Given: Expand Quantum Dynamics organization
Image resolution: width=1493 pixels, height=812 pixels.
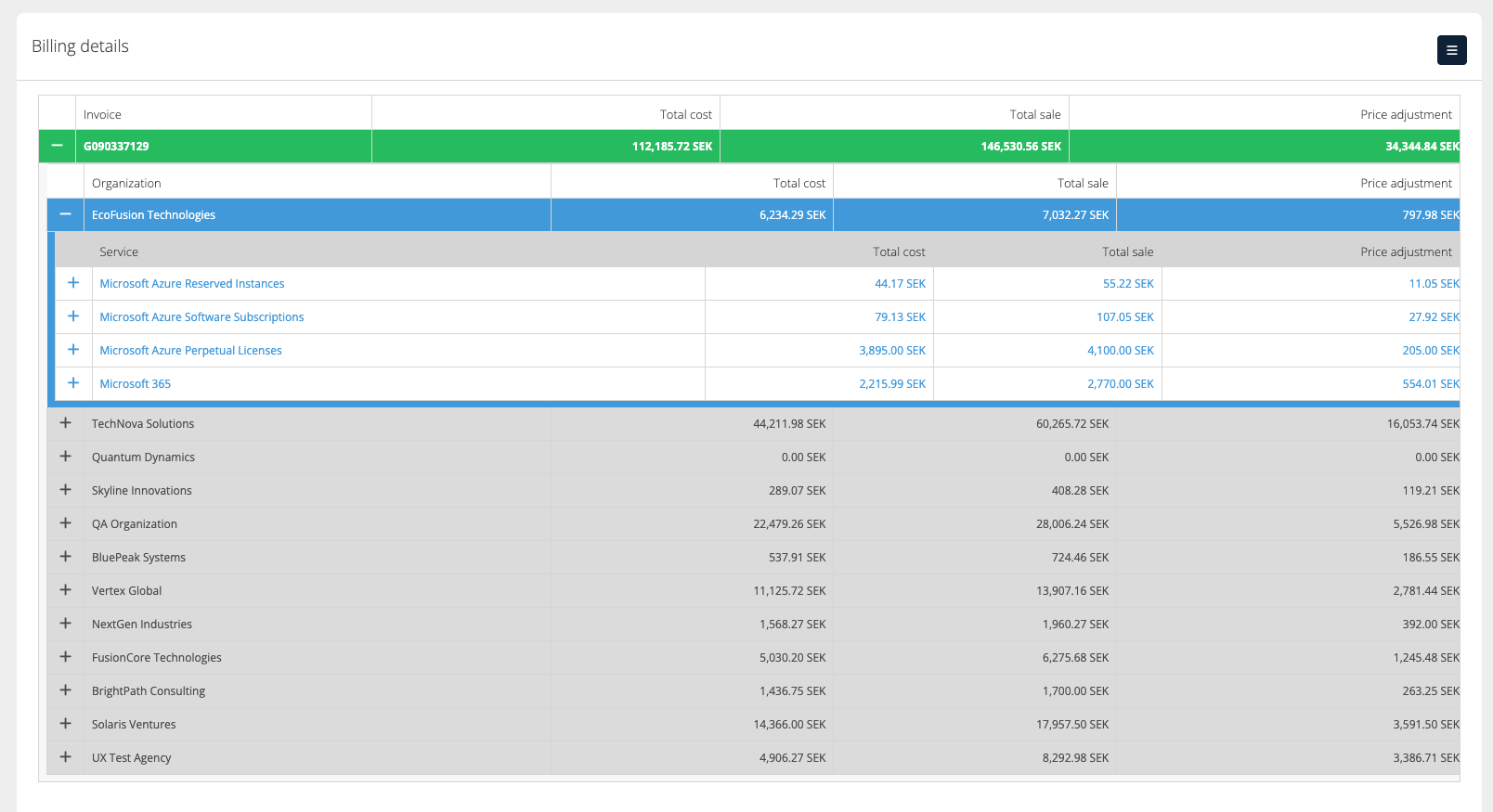Looking at the screenshot, I should click(65, 457).
